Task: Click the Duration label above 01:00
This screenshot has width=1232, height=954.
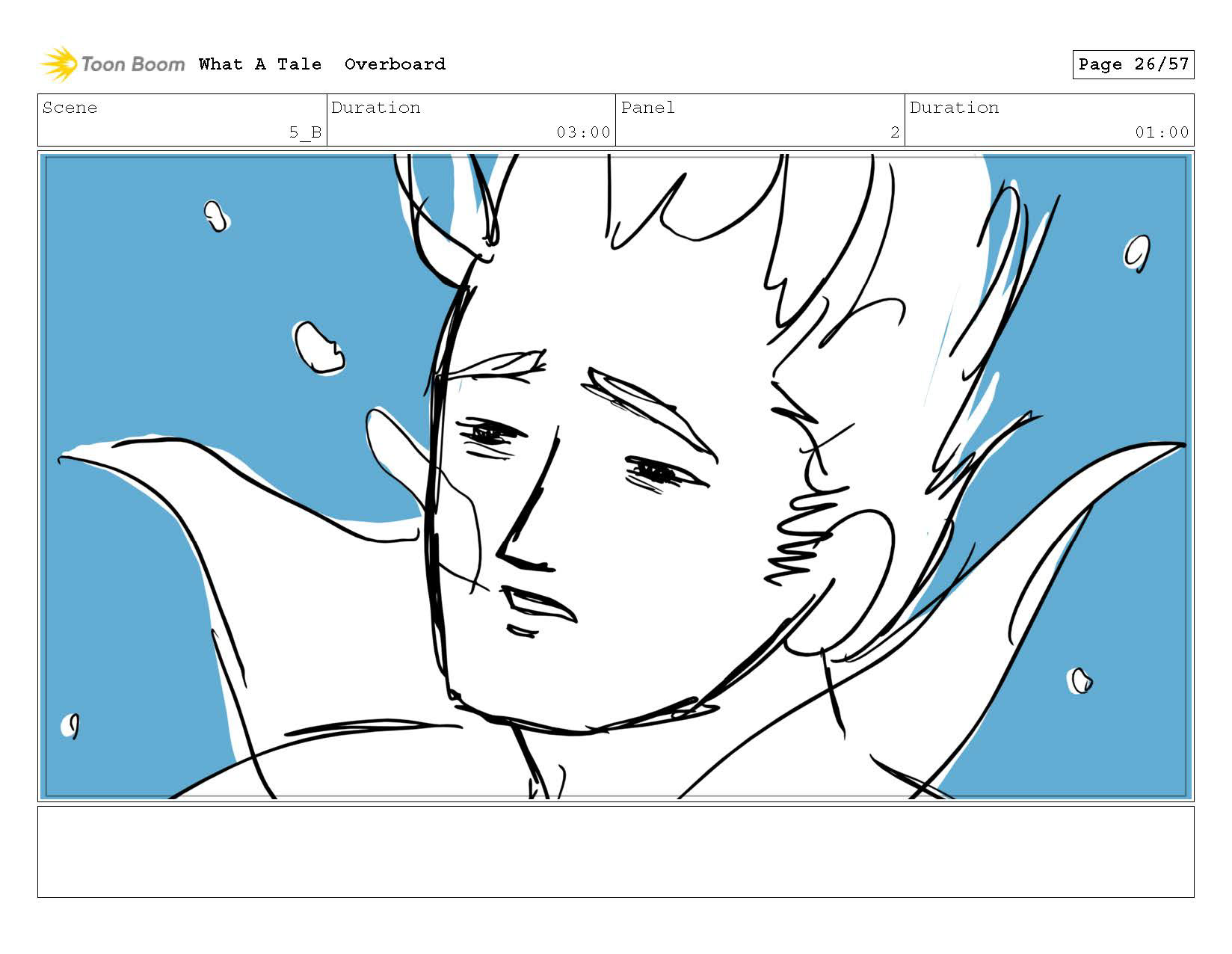Action: [954, 108]
